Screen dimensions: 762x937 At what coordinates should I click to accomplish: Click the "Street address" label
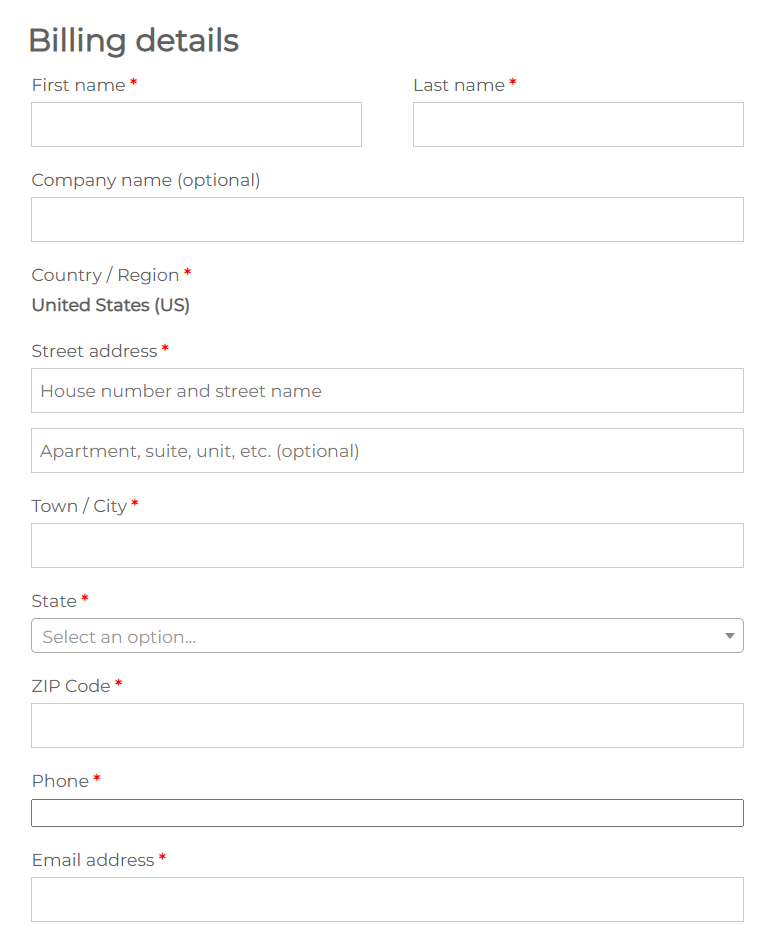pyautogui.click(x=94, y=351)
